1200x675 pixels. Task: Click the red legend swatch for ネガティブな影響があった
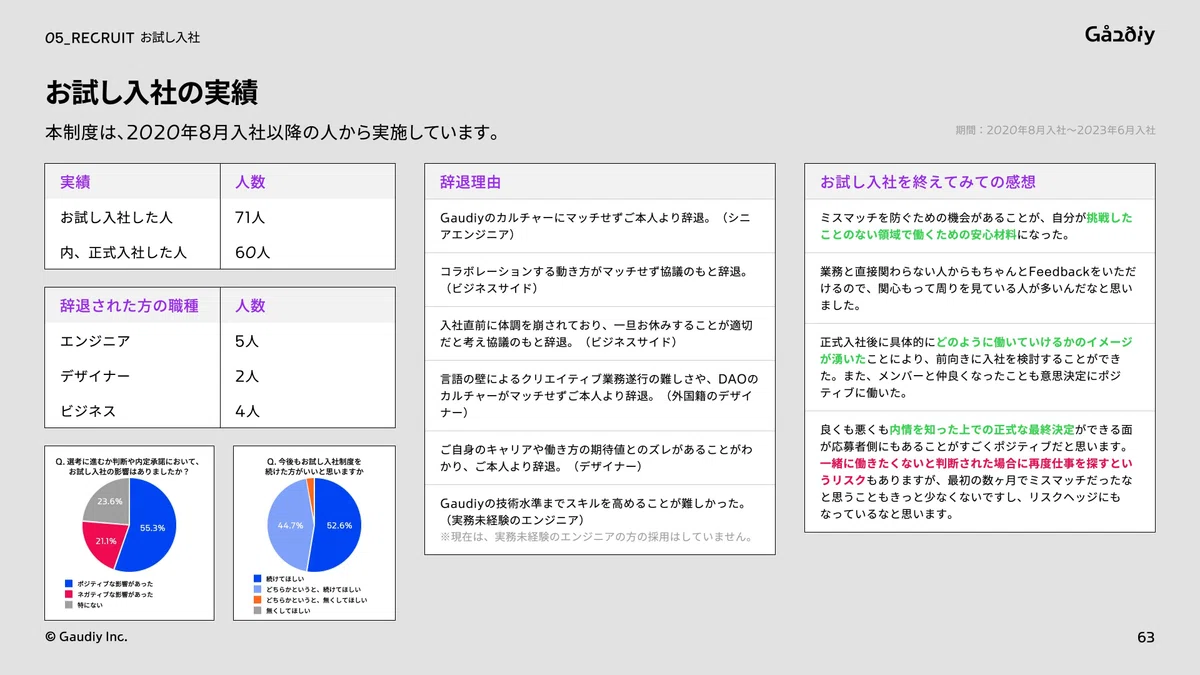coord(69,594)
